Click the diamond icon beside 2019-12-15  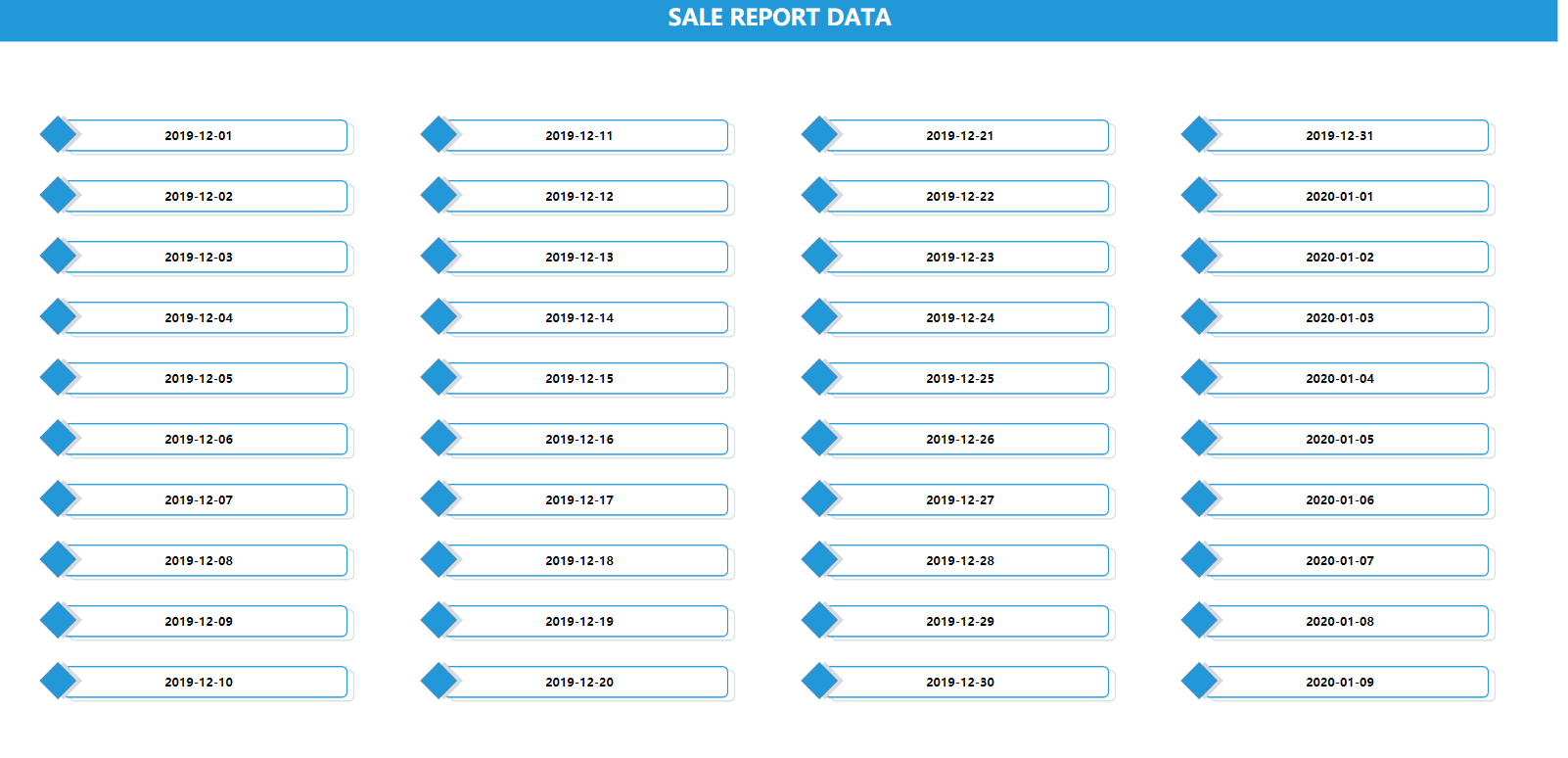tap(438, 377)
